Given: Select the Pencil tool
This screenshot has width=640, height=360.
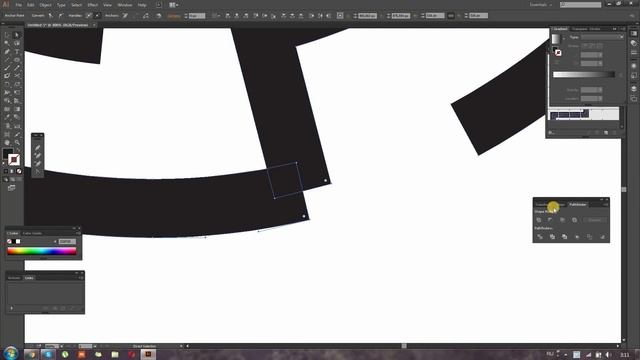Looking at the screenshot, I should click(17, 68).
